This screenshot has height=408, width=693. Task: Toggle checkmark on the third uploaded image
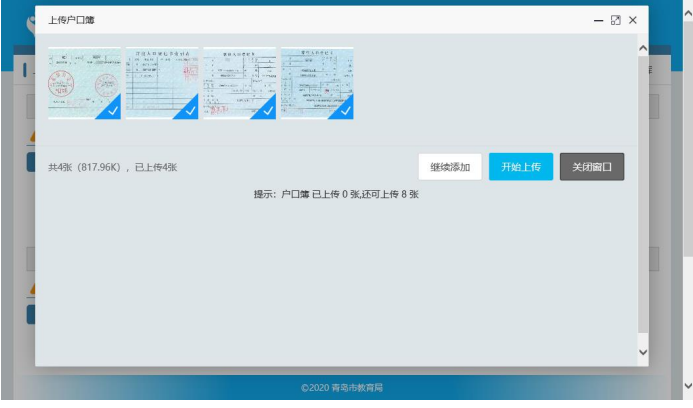click(267, 111)
